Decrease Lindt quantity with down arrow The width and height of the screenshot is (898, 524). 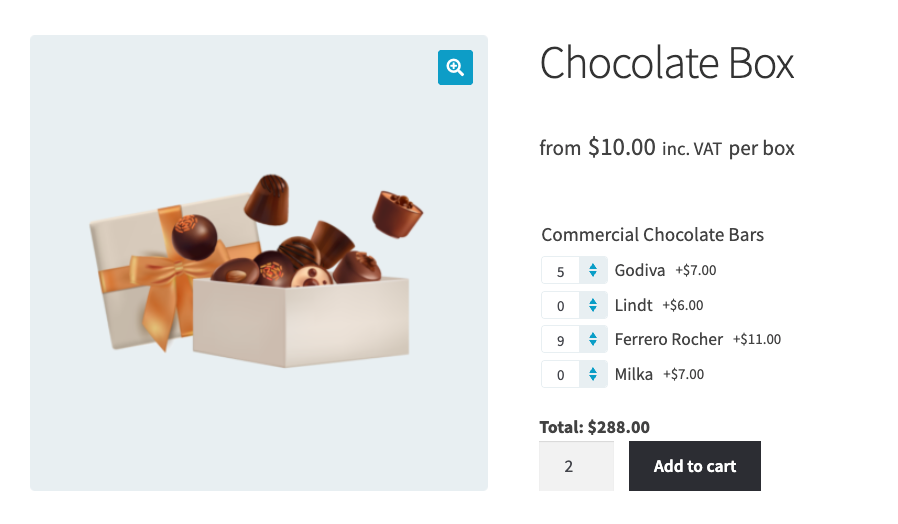(593, 310)
